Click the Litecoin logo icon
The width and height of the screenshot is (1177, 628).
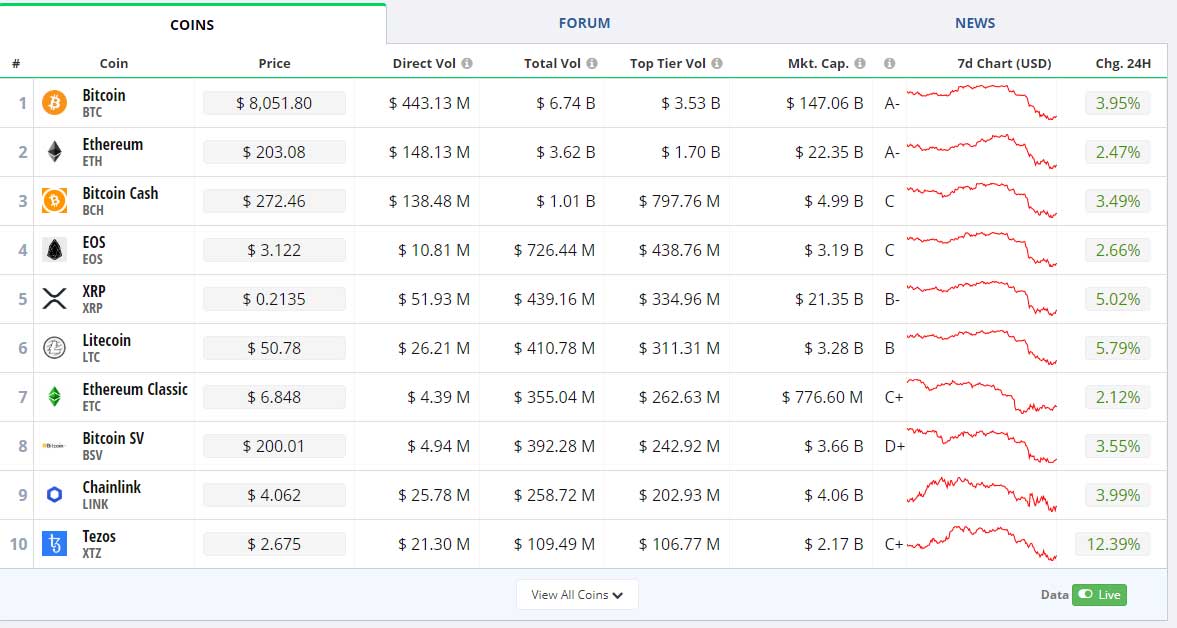pos(54,347)
